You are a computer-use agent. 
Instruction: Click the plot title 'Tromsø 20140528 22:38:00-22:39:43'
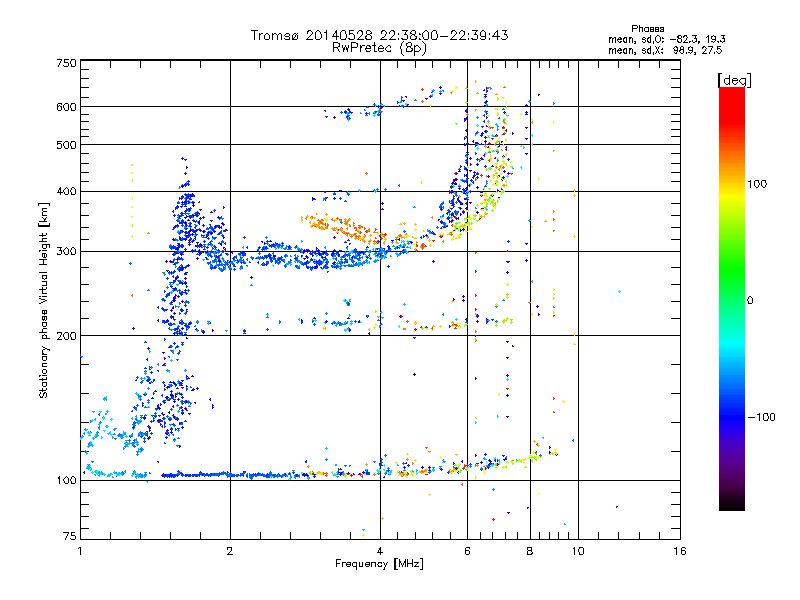click(379, 35)
